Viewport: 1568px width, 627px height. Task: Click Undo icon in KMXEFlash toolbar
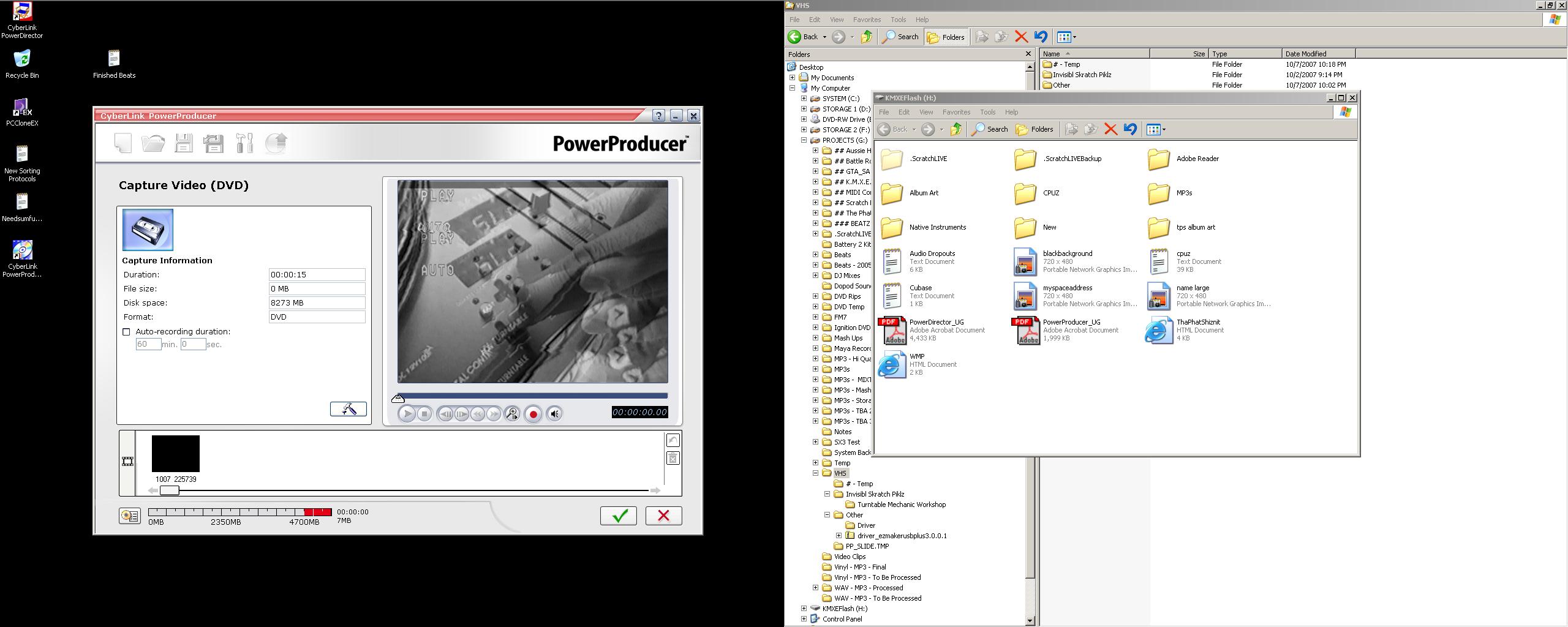tap(1130, 129)
